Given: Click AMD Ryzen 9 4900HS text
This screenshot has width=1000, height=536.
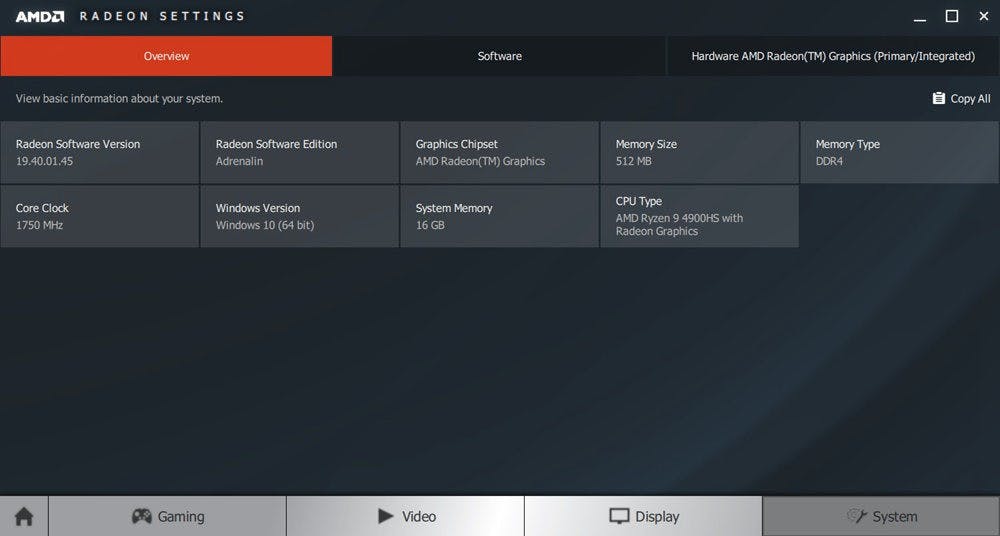Looking at the screenshot, I should click(679, 225).
